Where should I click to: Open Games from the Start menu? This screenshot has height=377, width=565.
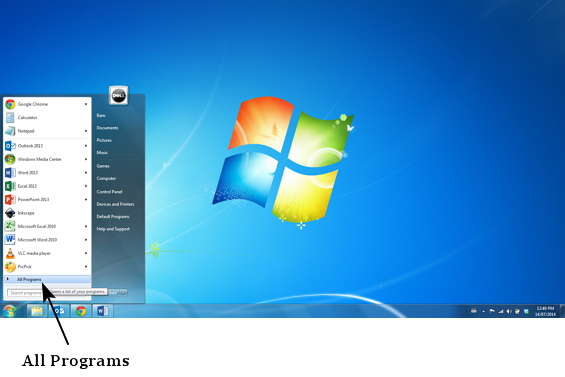coord(103,166)
